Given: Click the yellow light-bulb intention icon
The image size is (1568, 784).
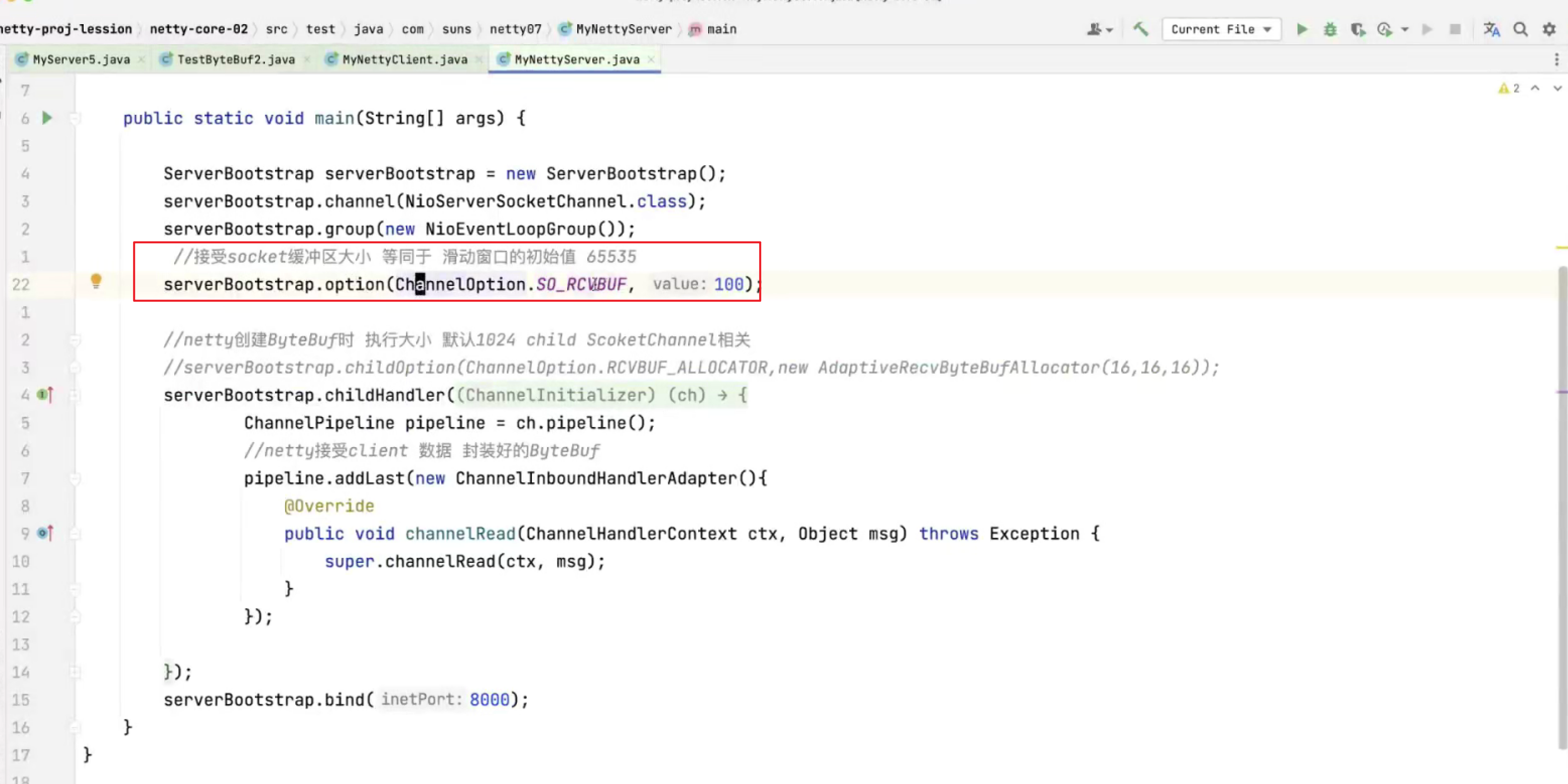Looking at the screenshot, I should (x=96, y=280).
